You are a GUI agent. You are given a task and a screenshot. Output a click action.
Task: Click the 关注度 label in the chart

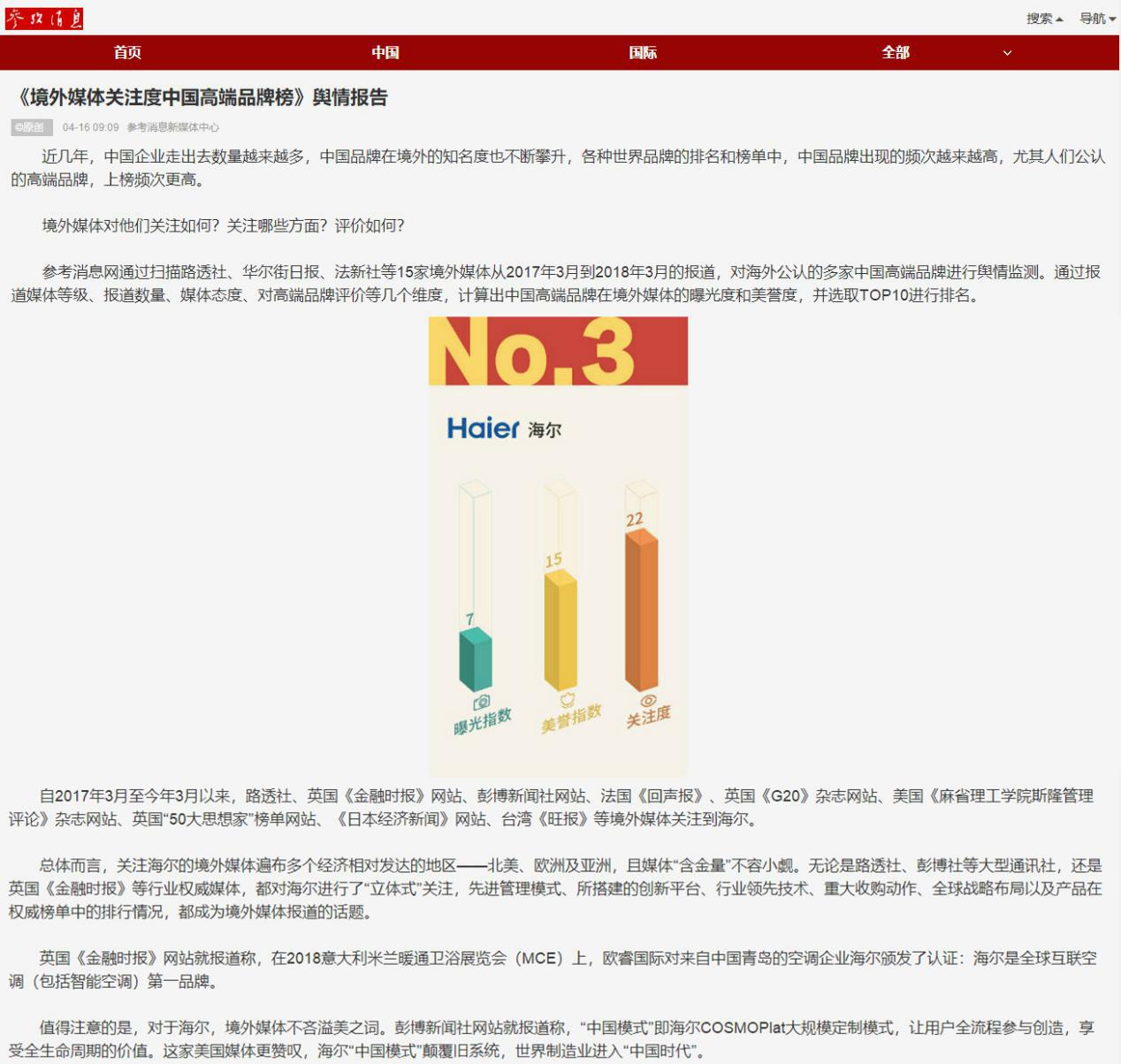click(x=649, y=716)
